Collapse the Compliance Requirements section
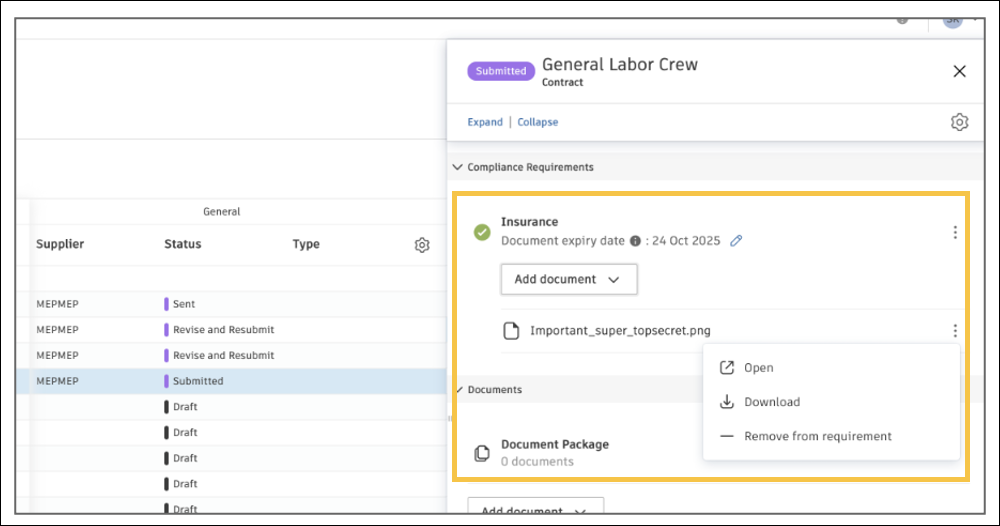The width and height of the screenshot is (1000, 526). coord(458,167)
